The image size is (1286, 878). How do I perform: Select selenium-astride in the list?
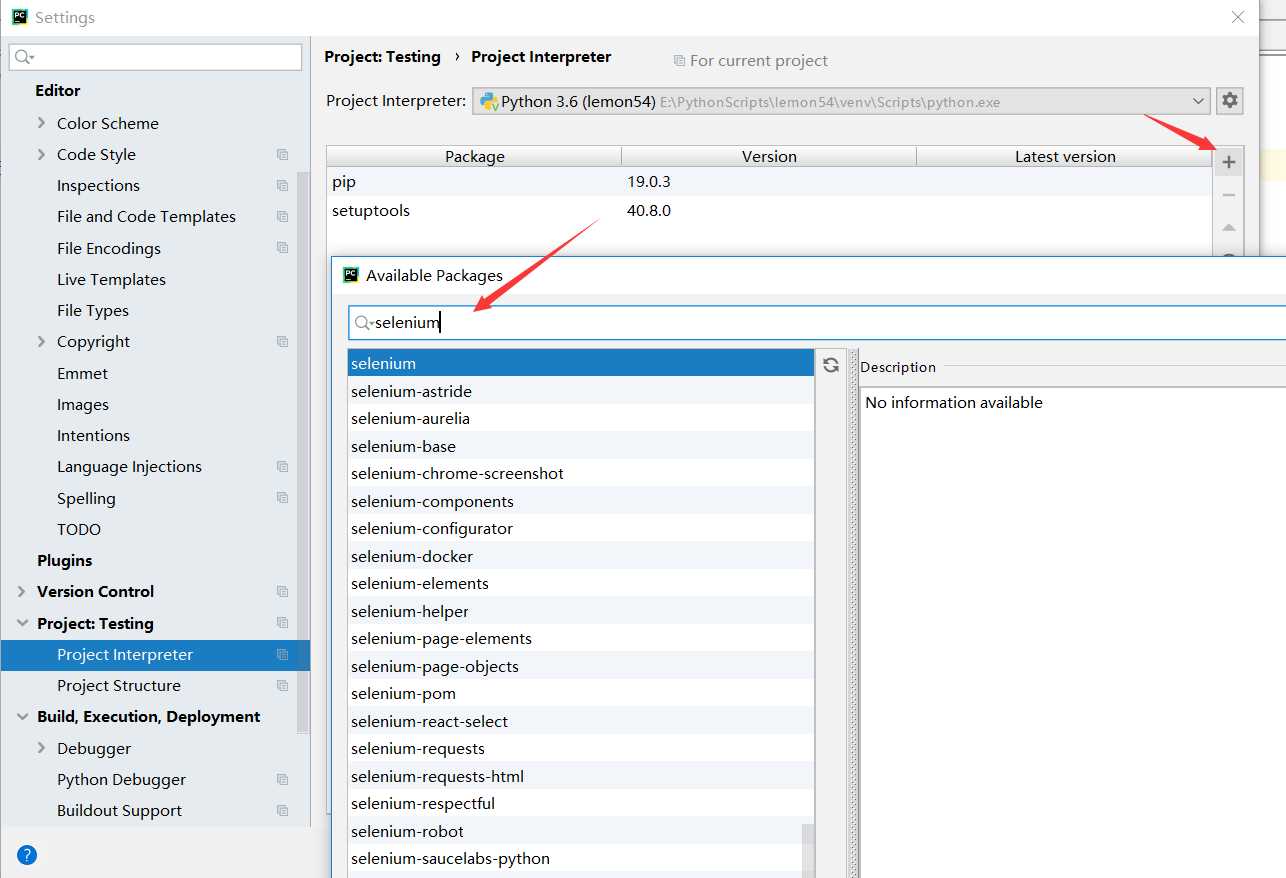pos(581,391)
